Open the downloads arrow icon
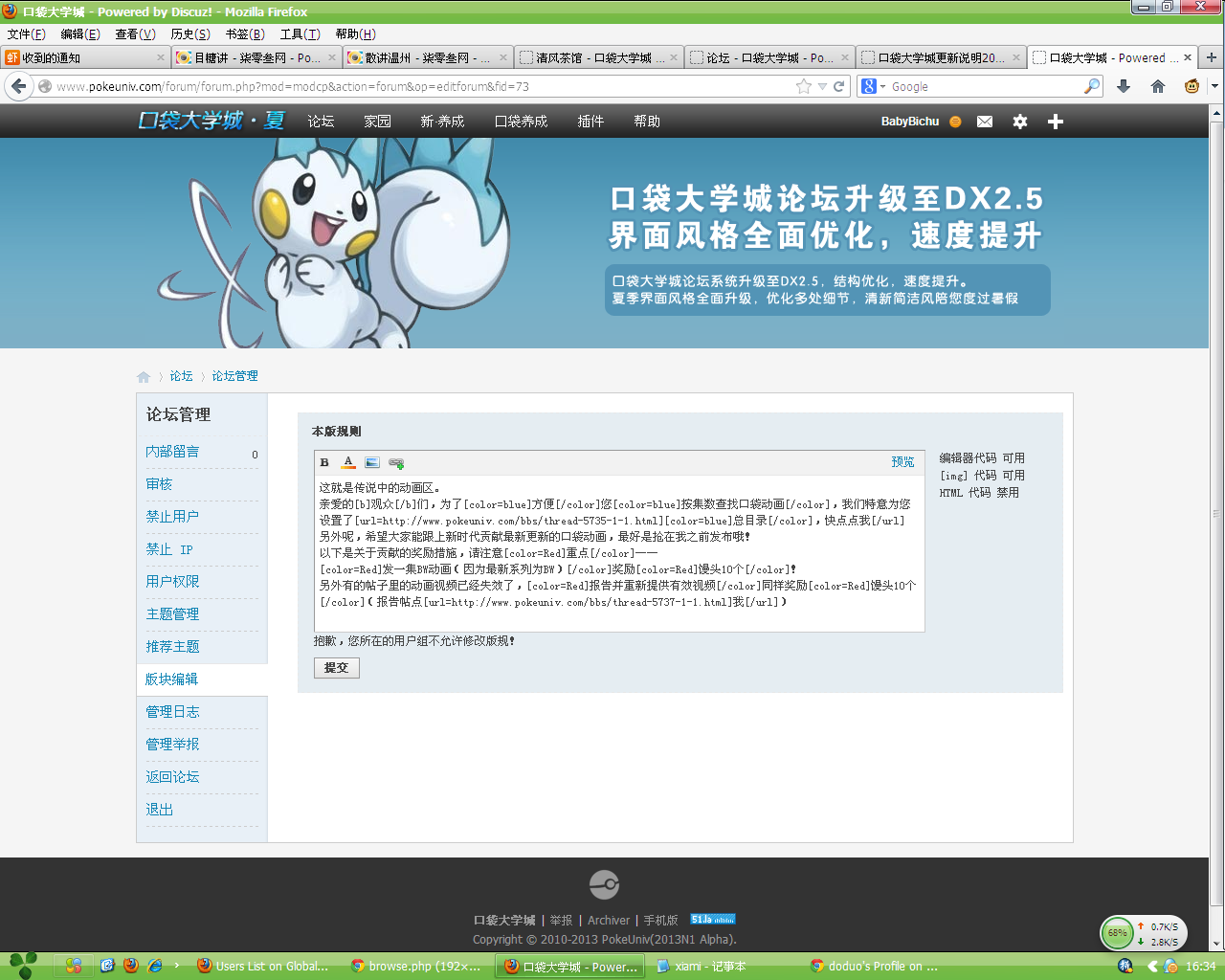Viewport: 1225px width, 980px height. (1124, 86)
